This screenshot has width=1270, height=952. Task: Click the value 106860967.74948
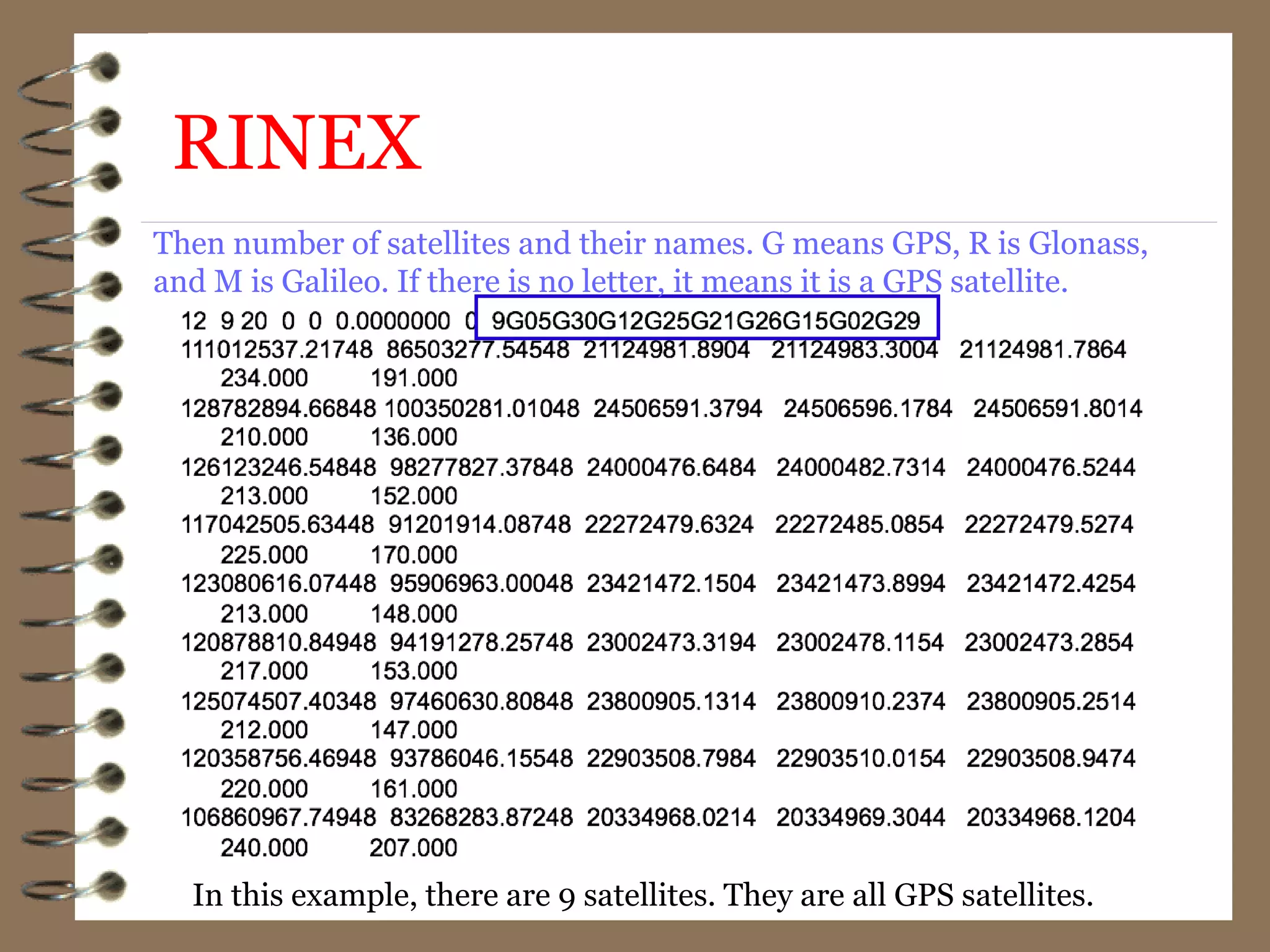coord(278,818)
